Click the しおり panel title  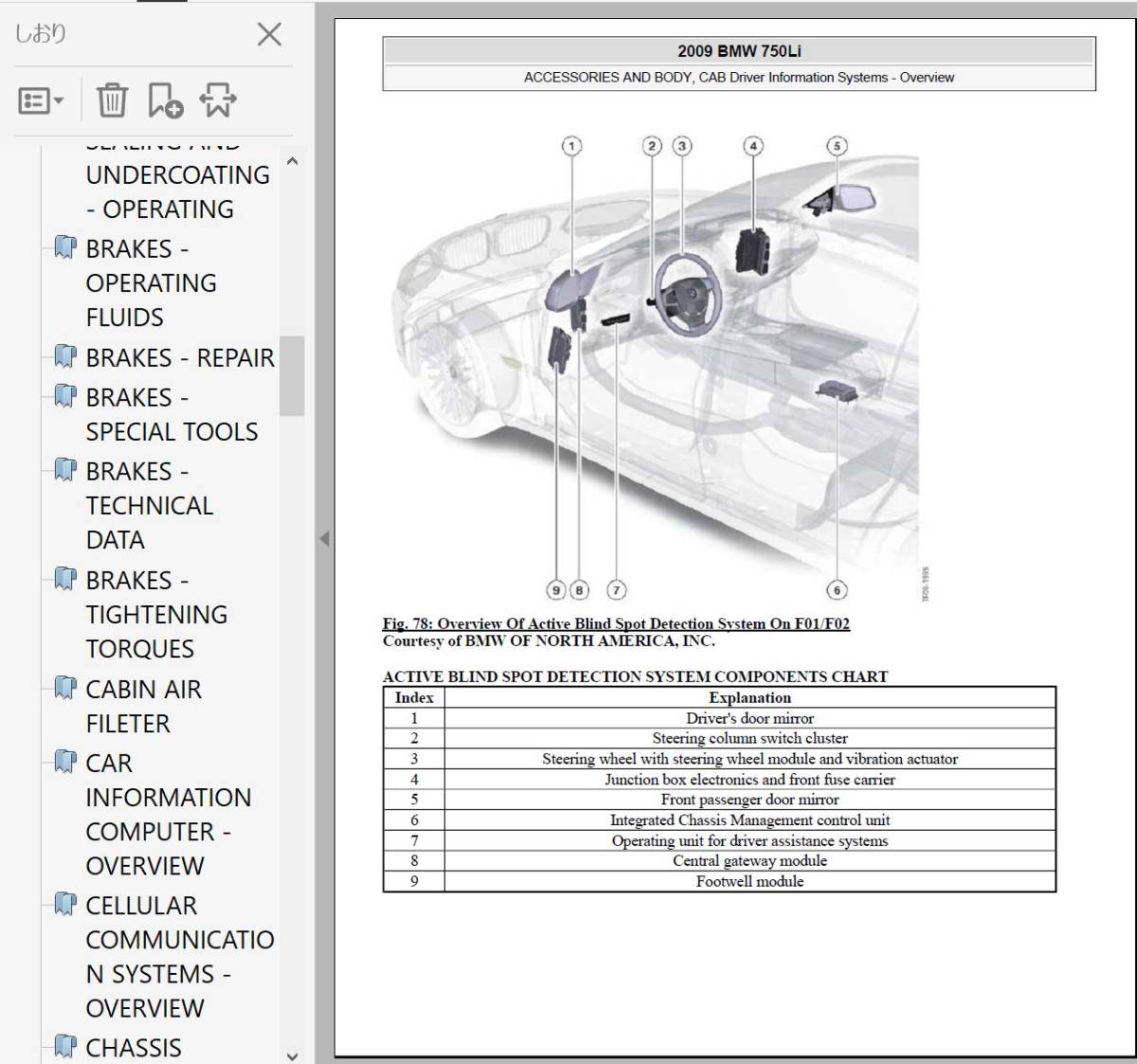click(41, 35)
